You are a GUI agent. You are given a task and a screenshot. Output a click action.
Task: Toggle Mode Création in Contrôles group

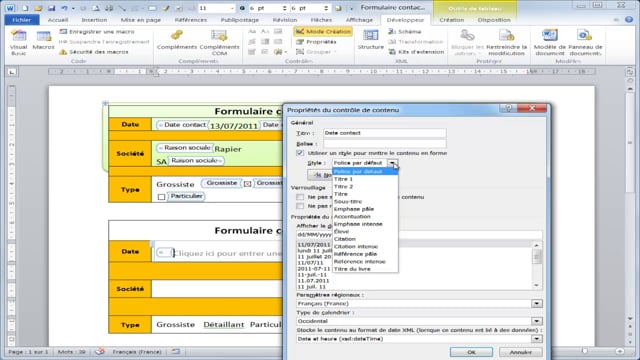[323, 31]
